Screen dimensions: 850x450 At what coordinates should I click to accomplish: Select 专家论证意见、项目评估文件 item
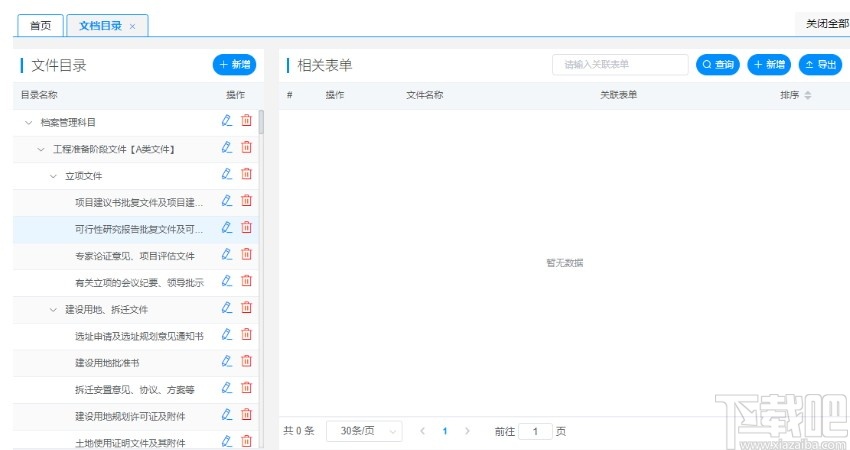click(x=135, y=256)
